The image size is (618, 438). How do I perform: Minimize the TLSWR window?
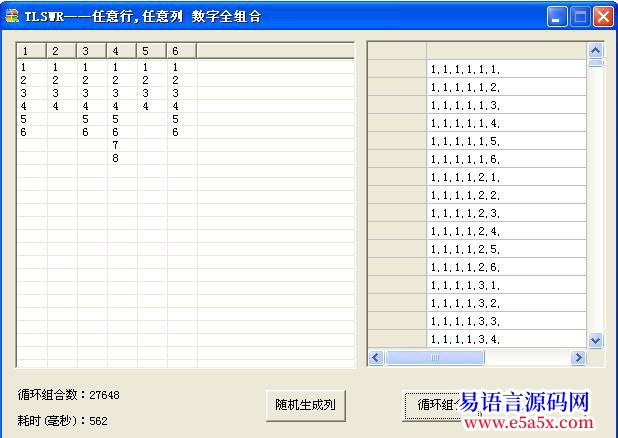pyautogui.click(x=557, y=17)
